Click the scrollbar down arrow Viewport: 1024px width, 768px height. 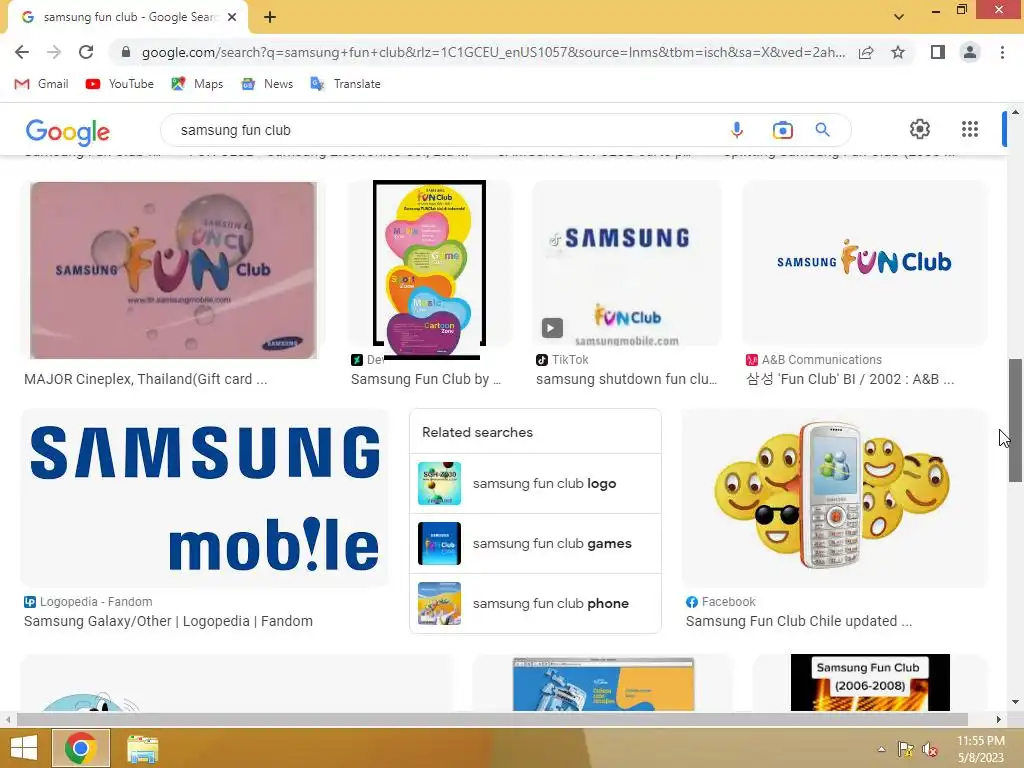point(1015,702)
